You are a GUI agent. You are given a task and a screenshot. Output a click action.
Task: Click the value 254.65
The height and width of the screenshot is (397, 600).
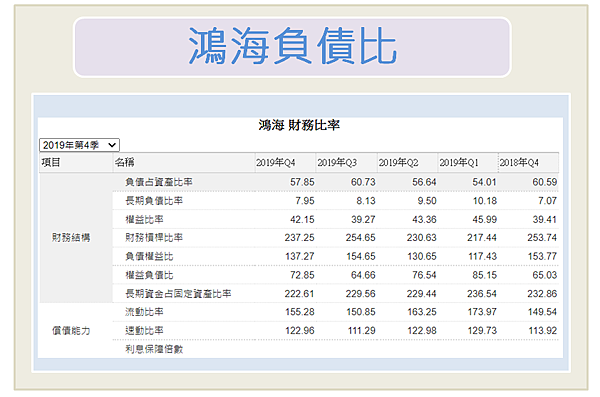tap(360, 238)
